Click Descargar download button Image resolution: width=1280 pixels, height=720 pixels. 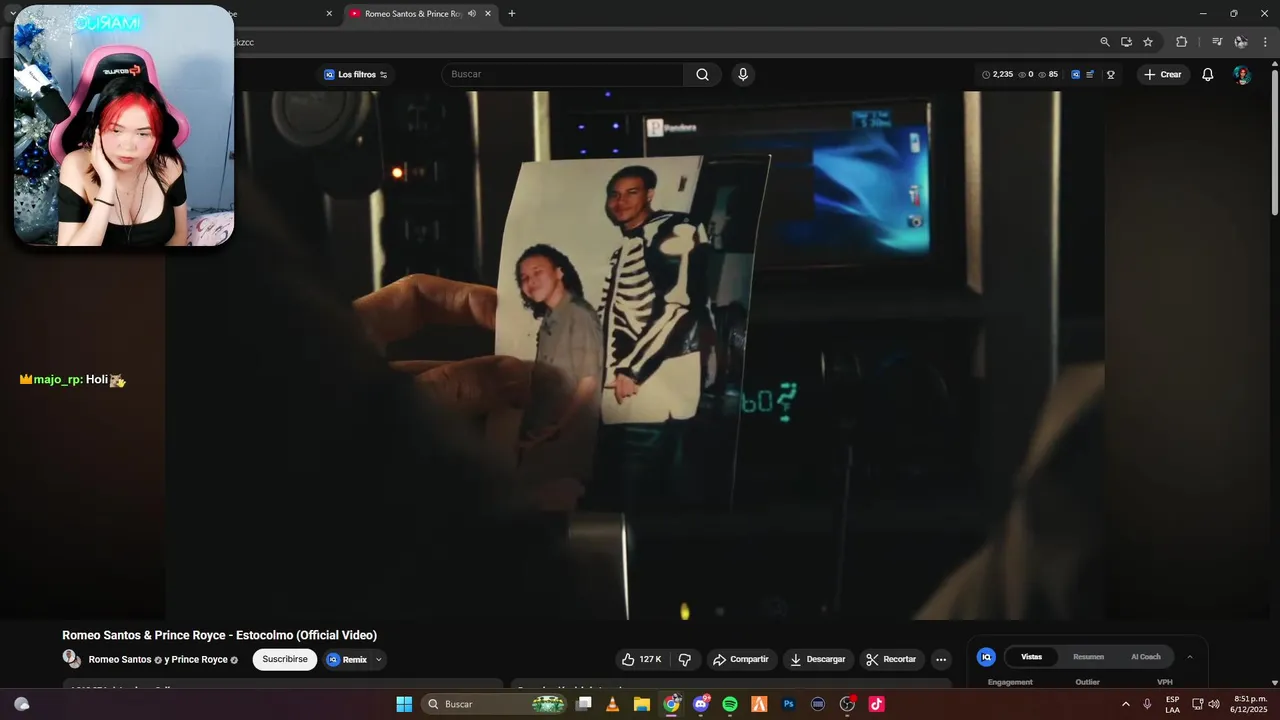817,660
